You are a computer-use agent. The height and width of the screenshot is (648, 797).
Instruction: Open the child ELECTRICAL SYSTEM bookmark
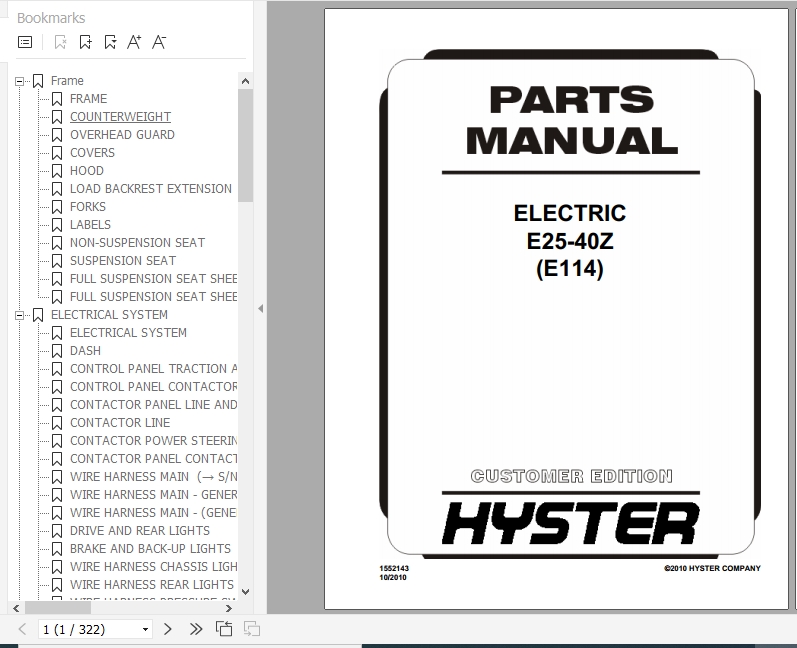pos(128,333)
